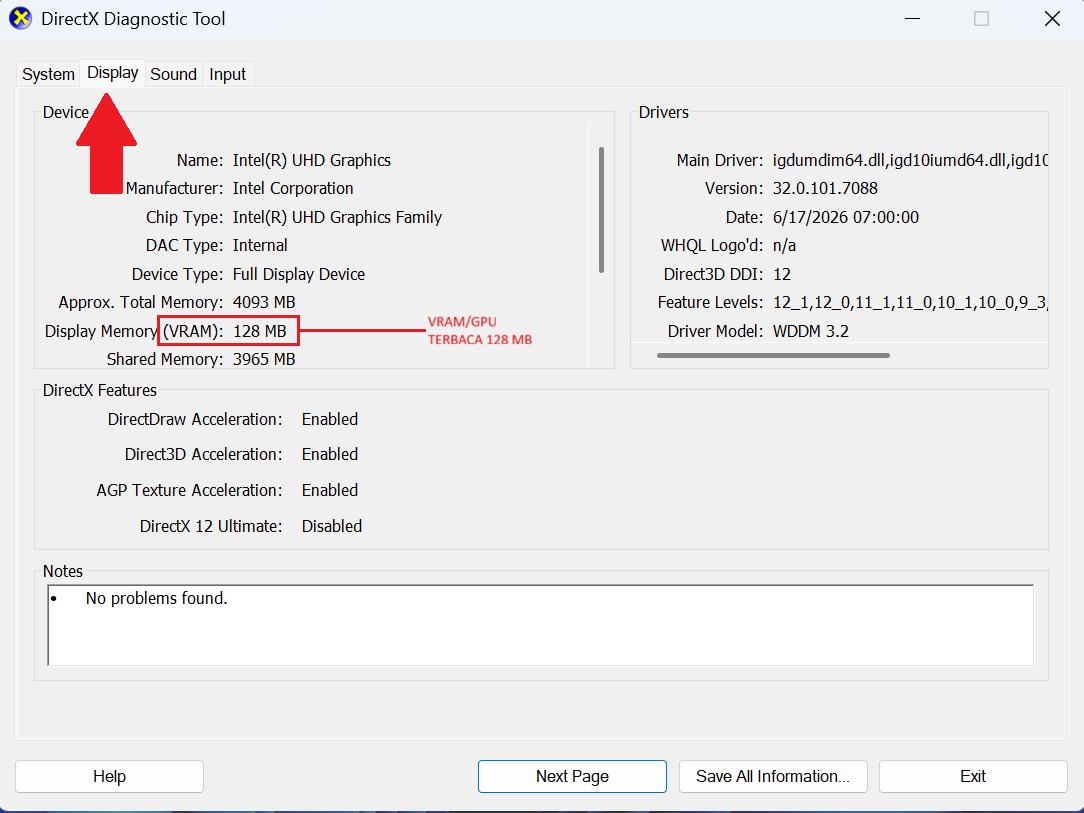This screenshot has height=813, width=1084.
Task: Click the Device panel vertical scrollbar
Action: pyautogui.click(x=601, y=209)
